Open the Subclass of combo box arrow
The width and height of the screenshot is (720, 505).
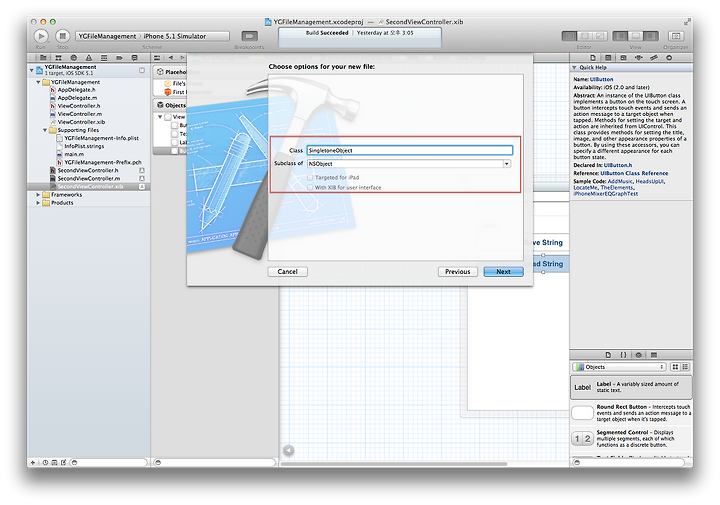[506, 163]
